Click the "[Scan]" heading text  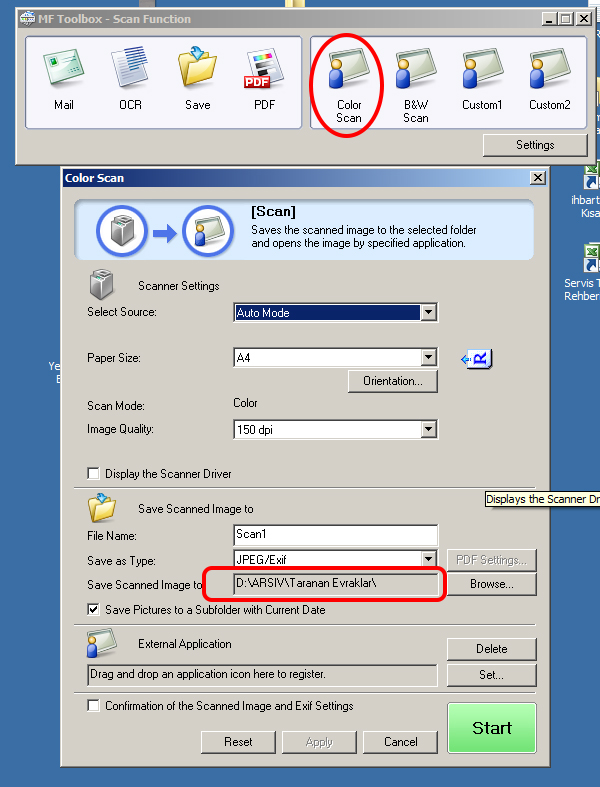[x=273, y=211]
